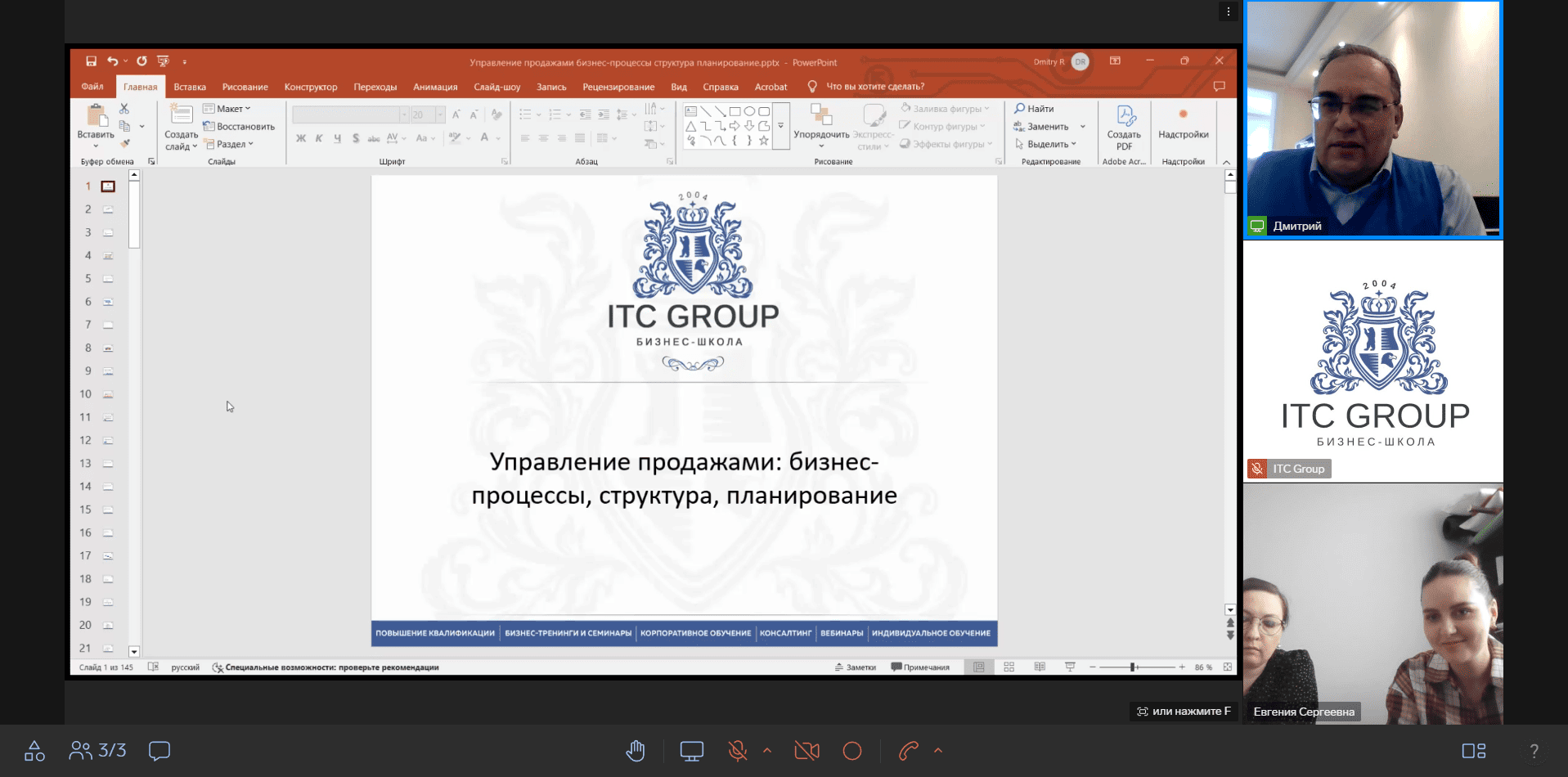Click the raise hand icon

point(636,751)
